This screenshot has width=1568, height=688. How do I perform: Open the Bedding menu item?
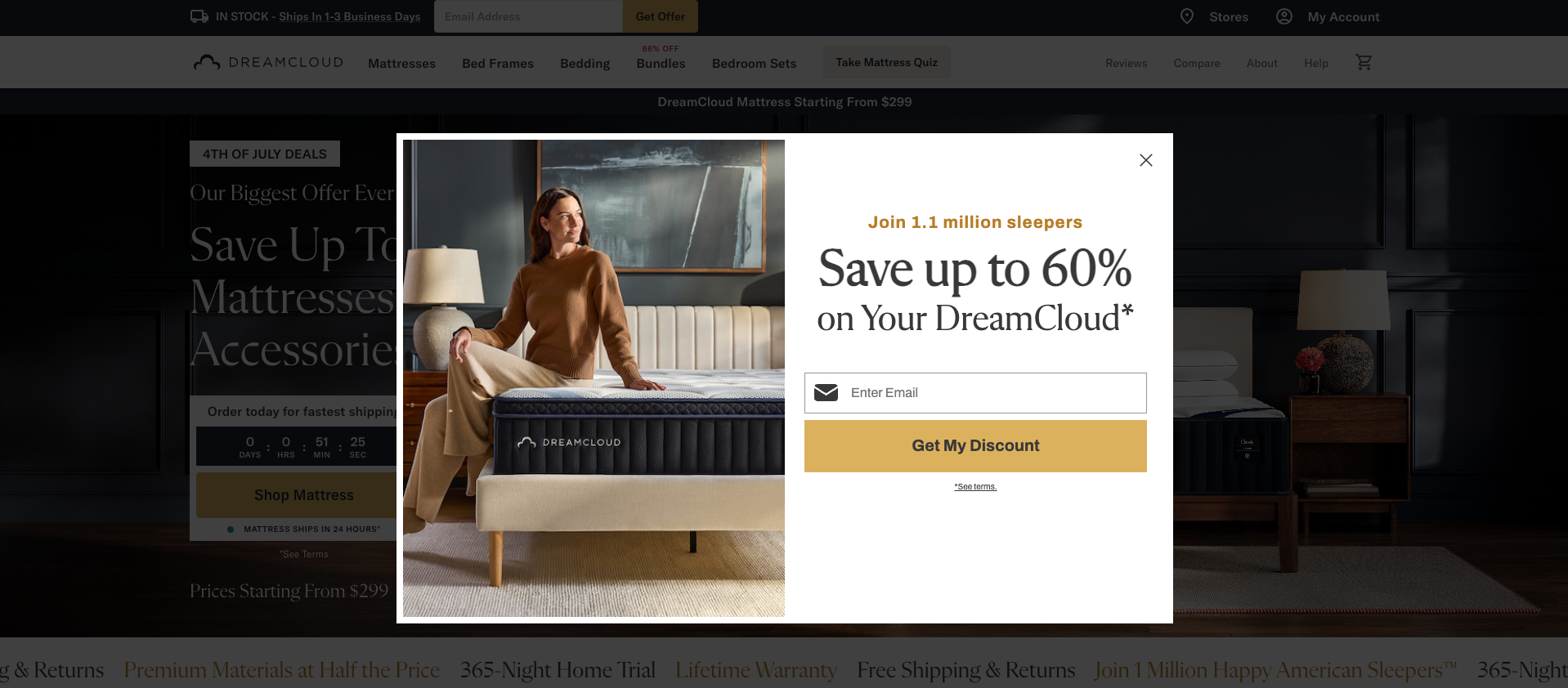(x=585, y=64)
